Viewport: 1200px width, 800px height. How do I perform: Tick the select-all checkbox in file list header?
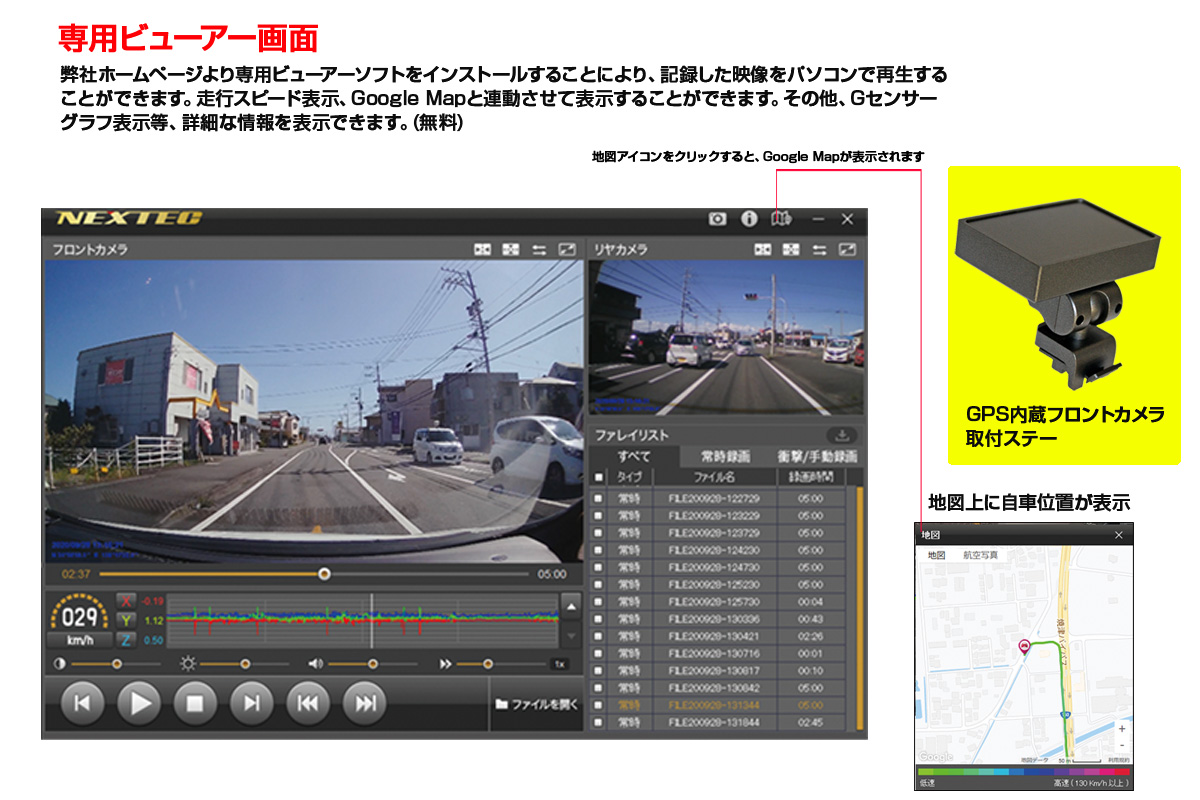[599, 477]
